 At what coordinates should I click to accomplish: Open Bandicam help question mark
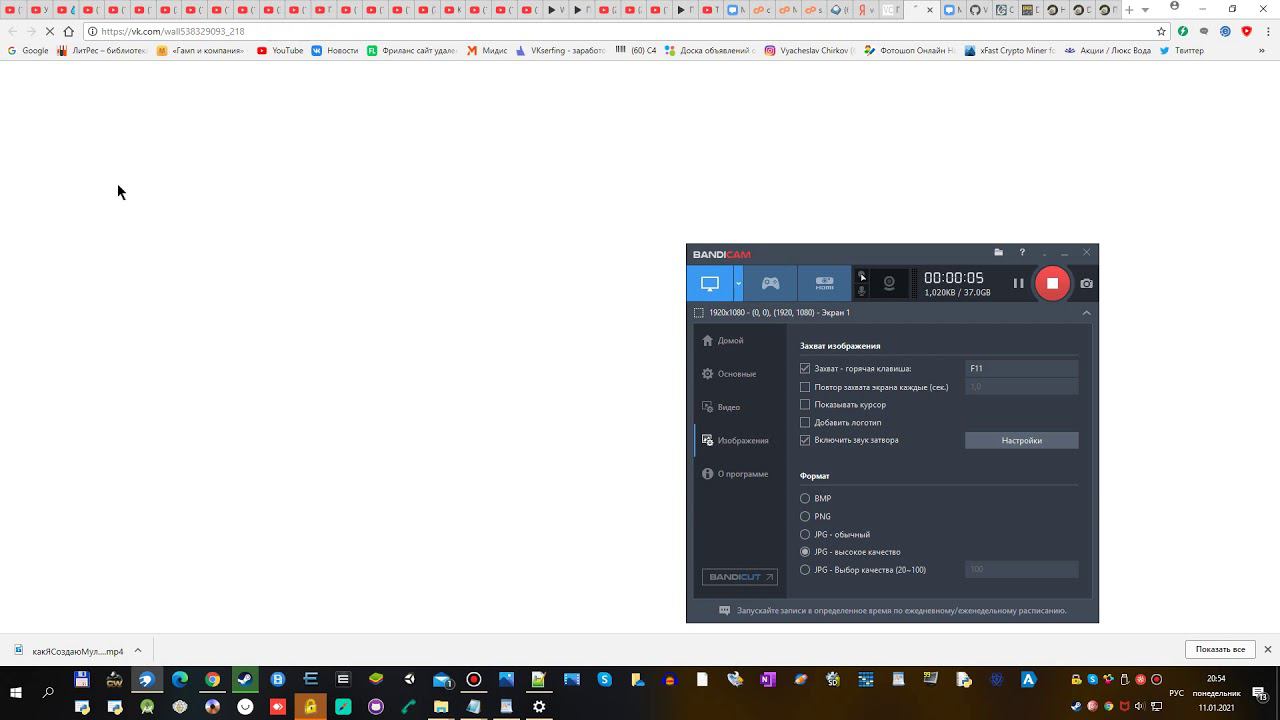[1022, 253]
